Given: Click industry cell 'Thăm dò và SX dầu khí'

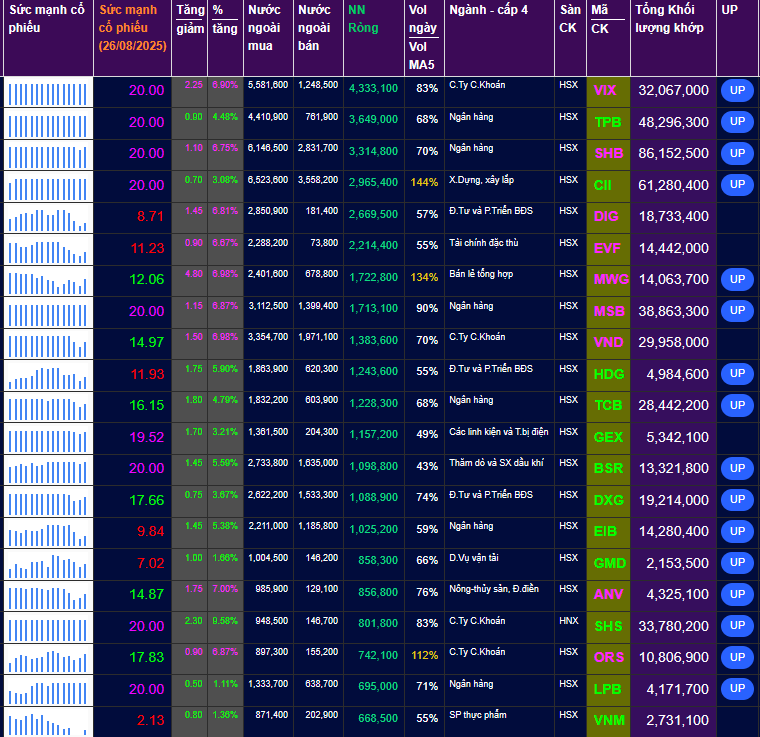Looking at the screenshot, I should tap(496, 463).
